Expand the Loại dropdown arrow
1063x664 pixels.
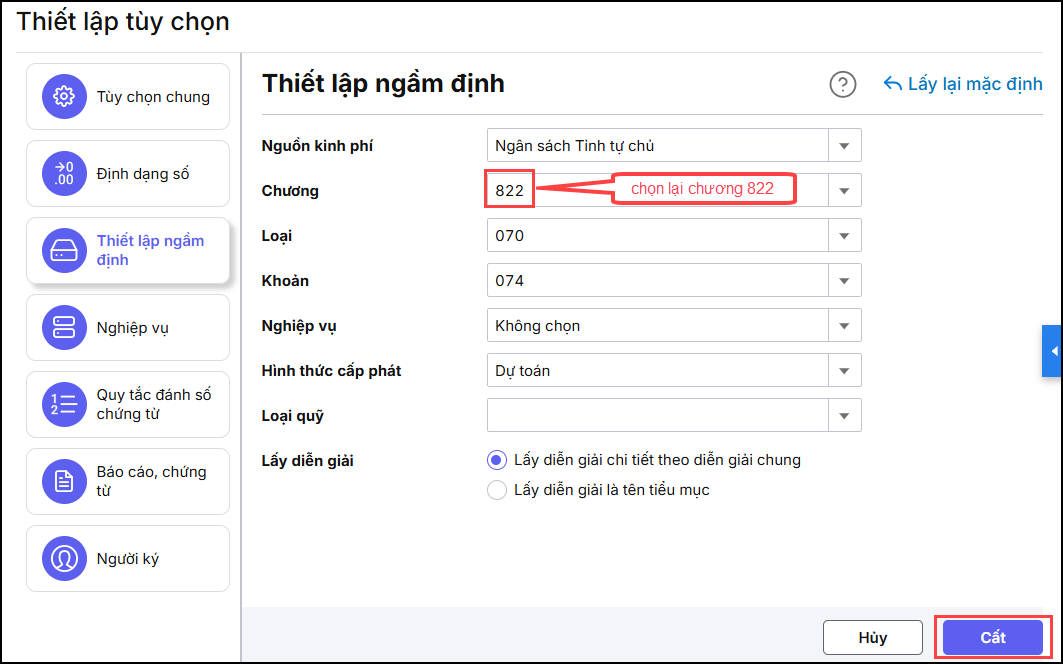pos(845,236)
